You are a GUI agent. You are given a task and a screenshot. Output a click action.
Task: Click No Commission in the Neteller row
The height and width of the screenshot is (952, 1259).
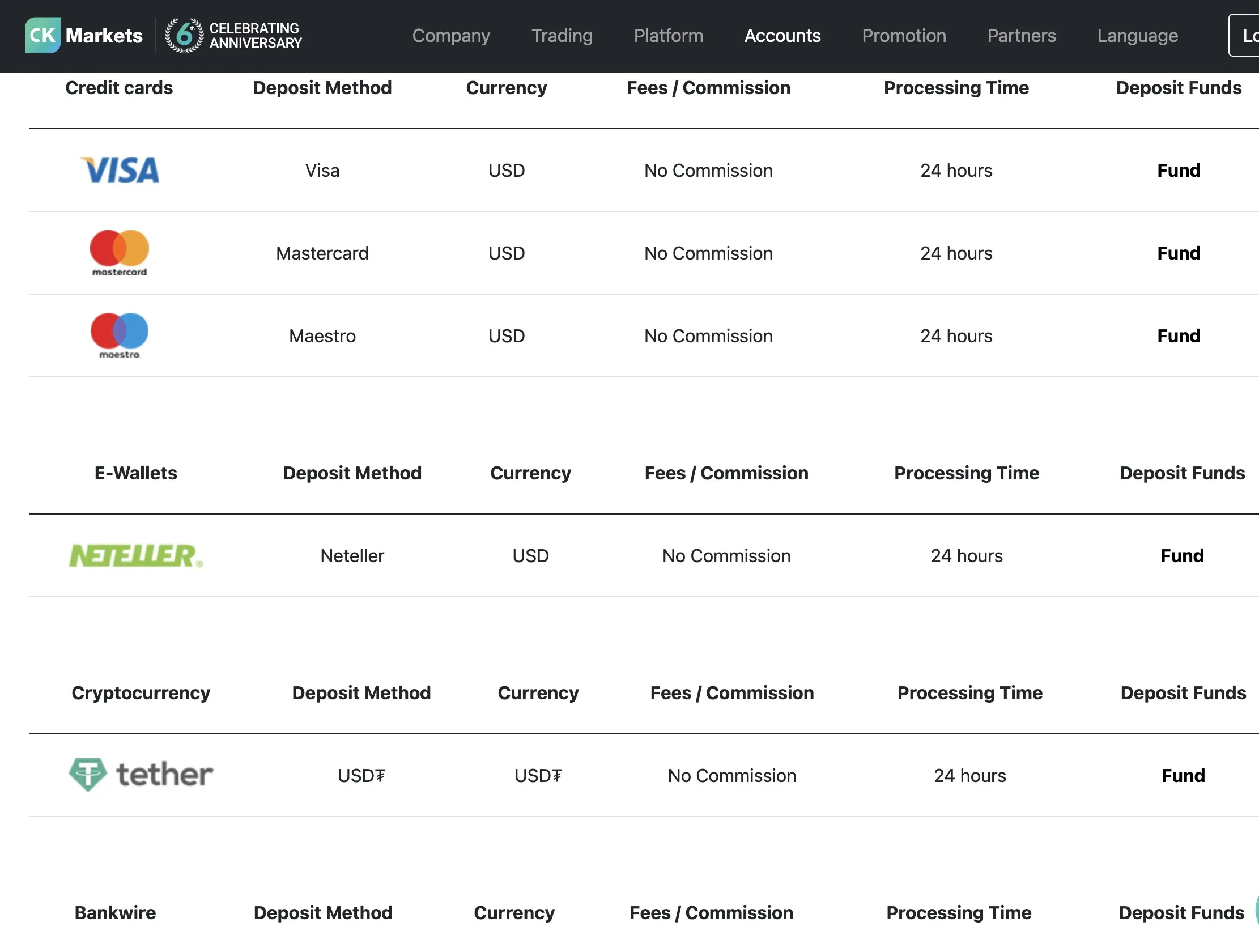click(x=726, y=556)
